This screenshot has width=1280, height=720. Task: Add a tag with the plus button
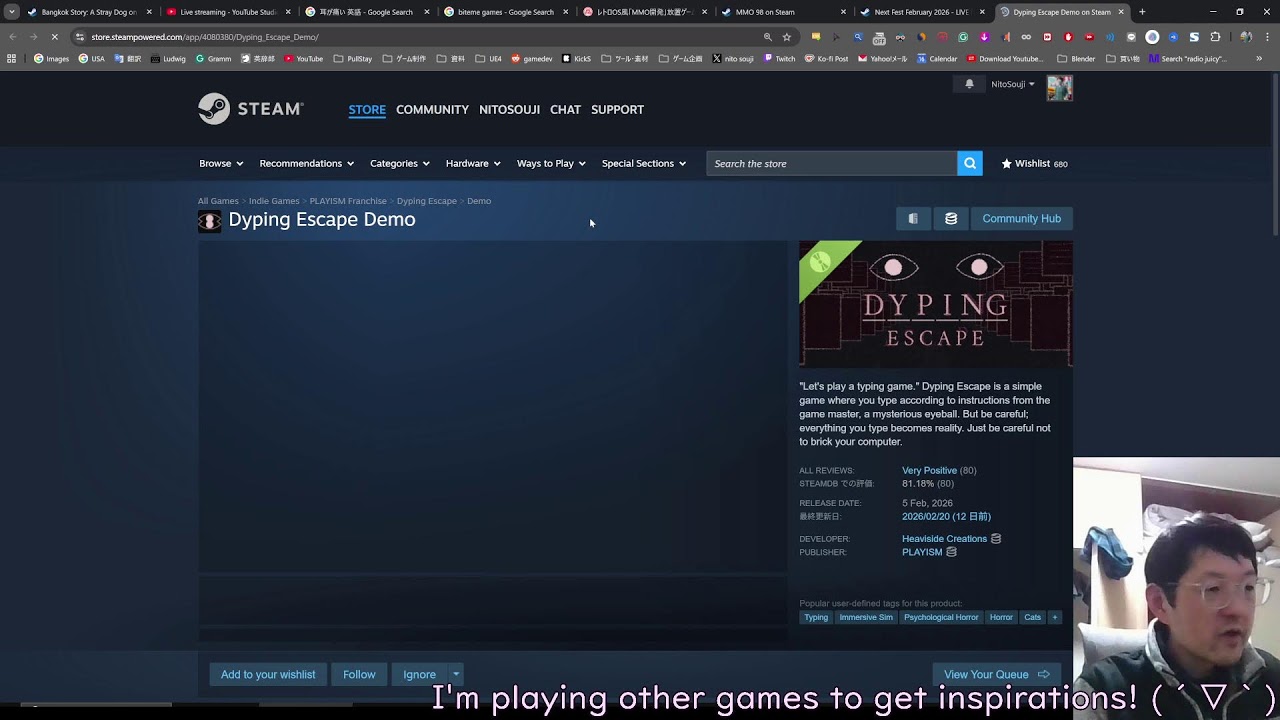point(1054,617)
